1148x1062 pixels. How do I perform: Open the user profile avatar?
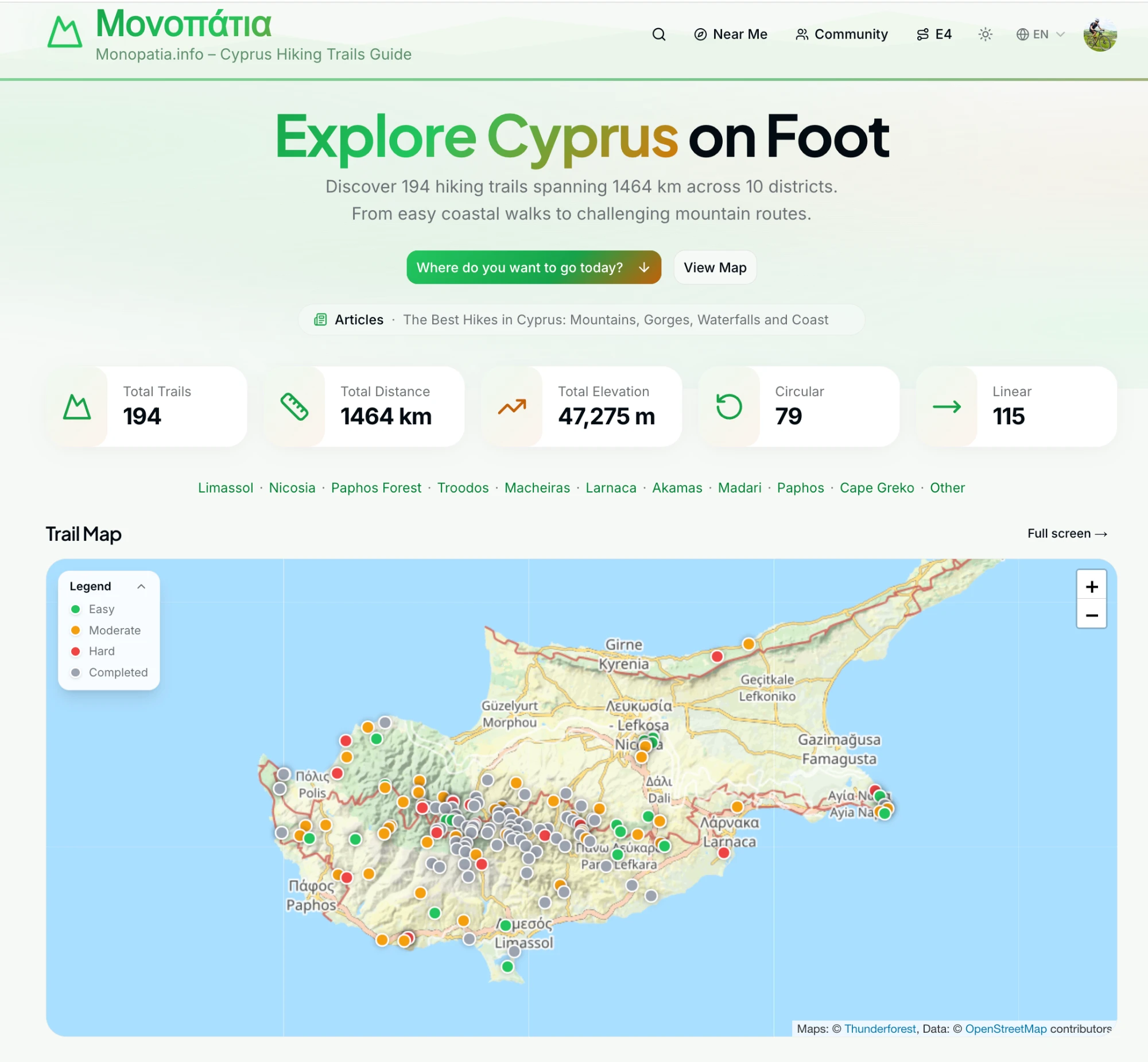pyautogui.click(x=1100, y=34)
